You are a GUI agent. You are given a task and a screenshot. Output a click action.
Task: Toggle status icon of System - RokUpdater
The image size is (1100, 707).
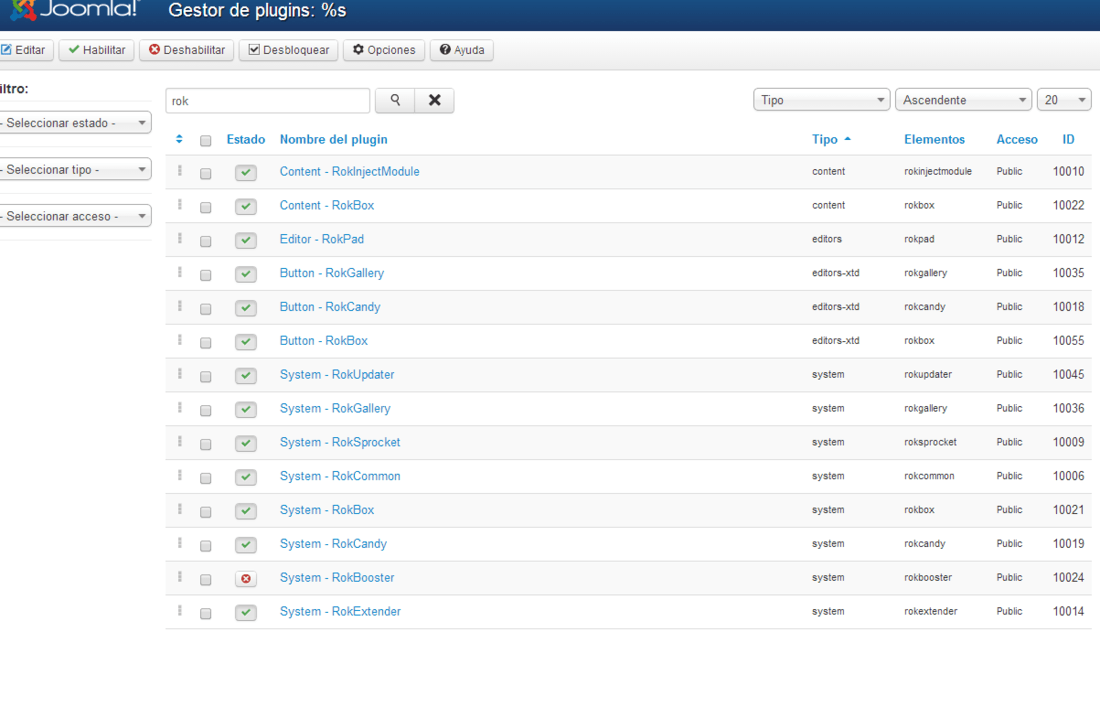[246, 375]
